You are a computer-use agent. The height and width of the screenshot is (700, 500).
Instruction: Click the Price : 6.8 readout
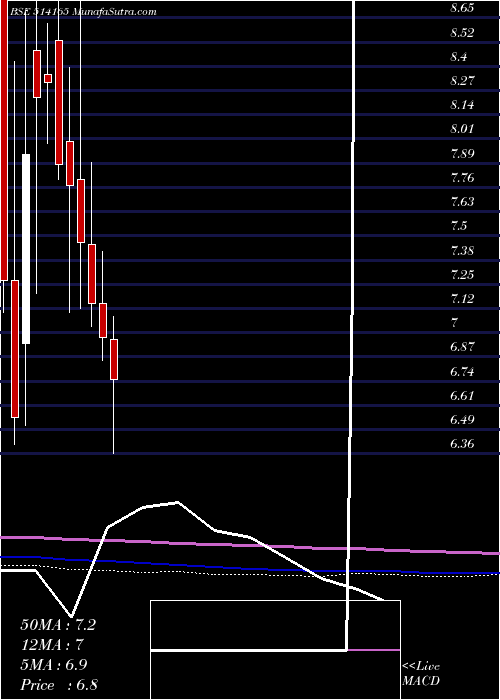pos(59,685)
